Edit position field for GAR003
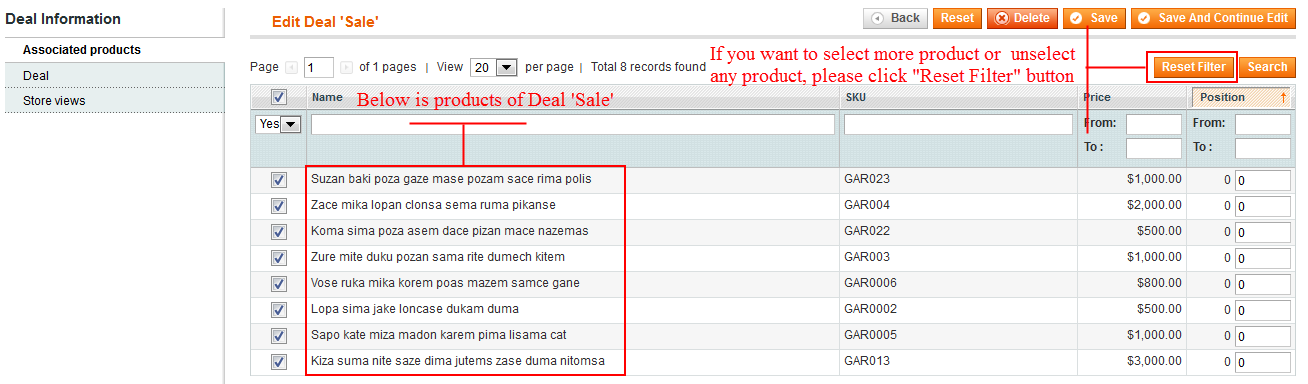The height and width of the screenshot is (384, 1308). coord(1263,259)
